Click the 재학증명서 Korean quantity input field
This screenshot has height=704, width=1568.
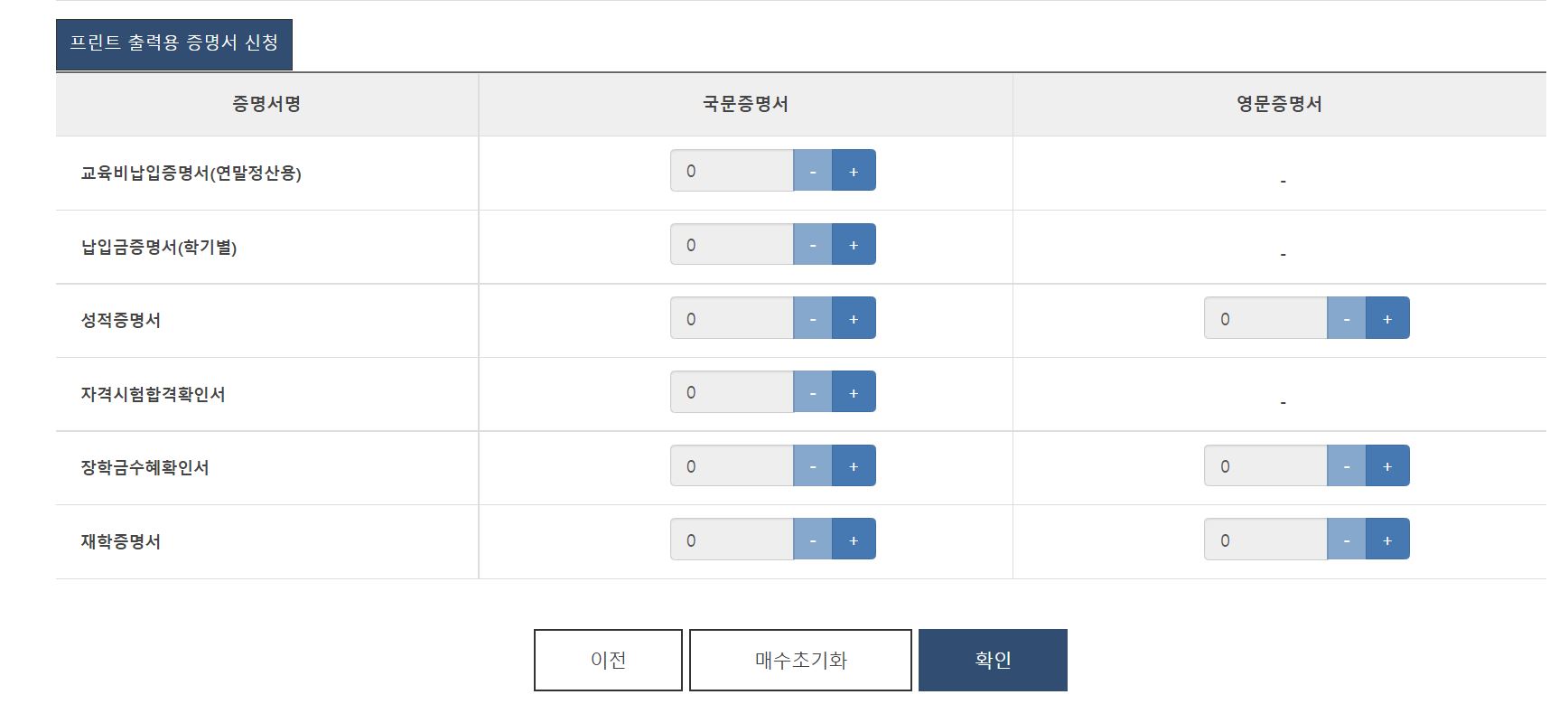click(732, 540)
